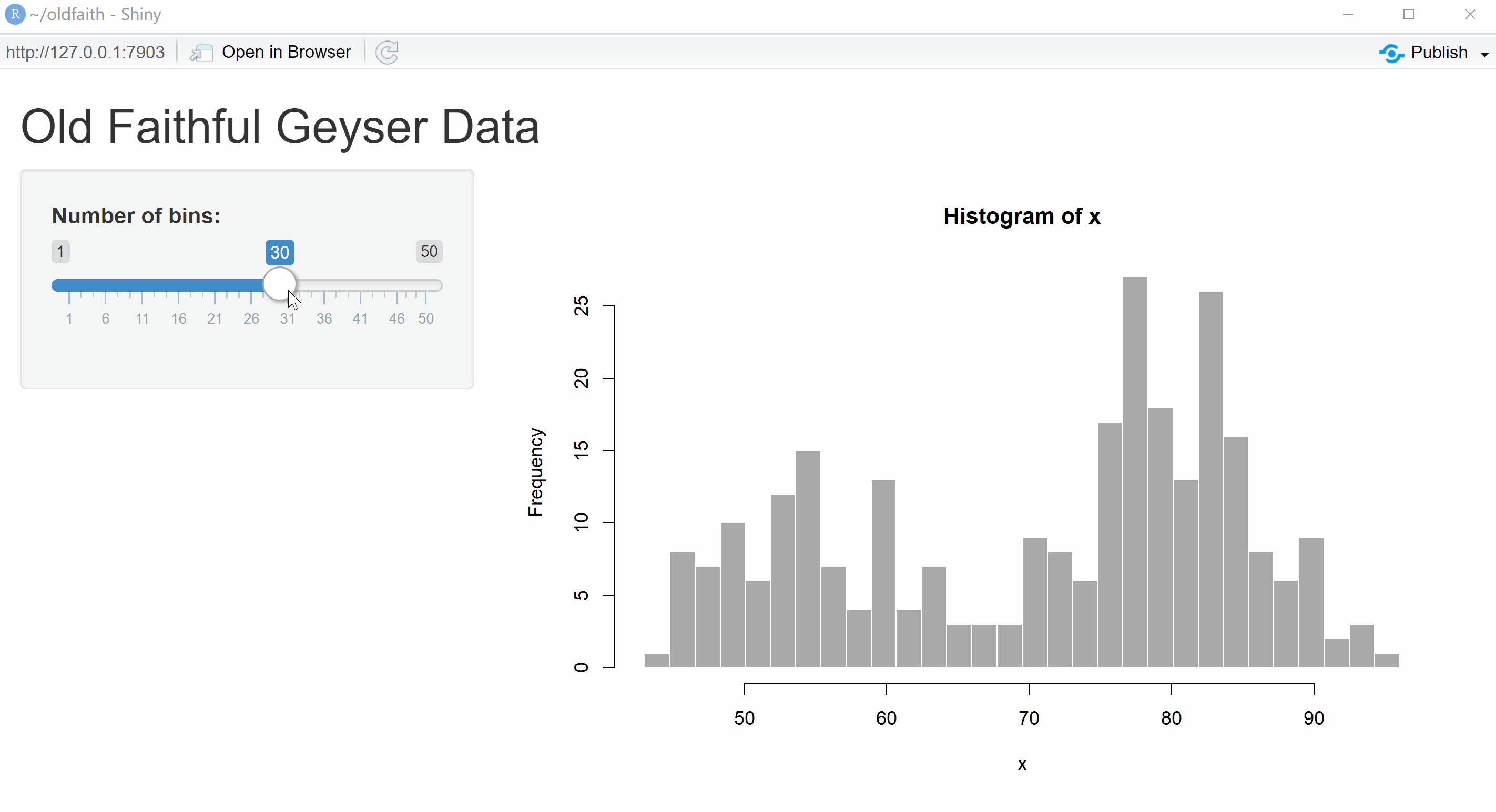Click the blue 30 value tooltip
This screenshot has height=812, width=1496.
click(279, 252)
